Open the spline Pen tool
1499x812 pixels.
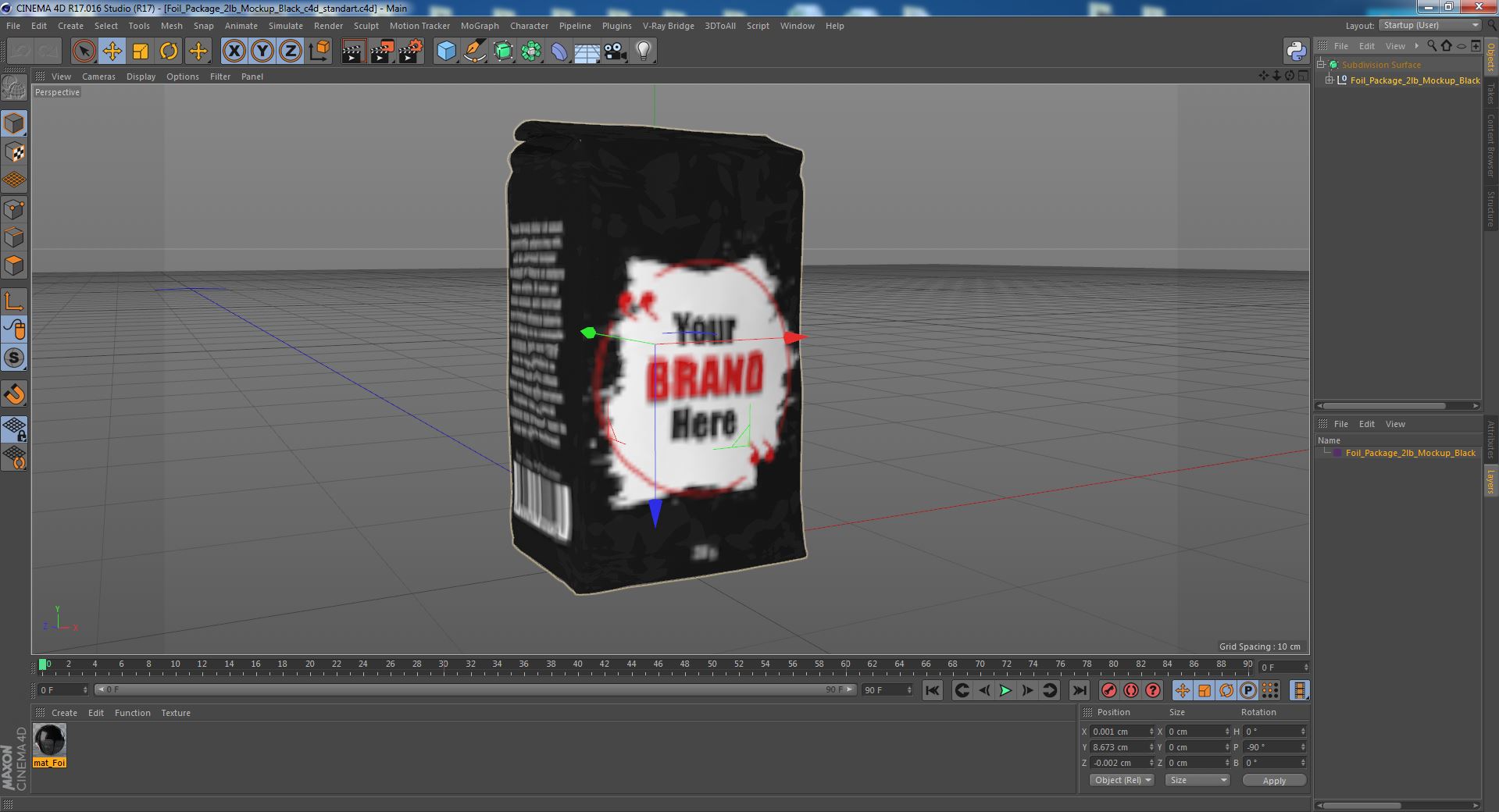474,52
